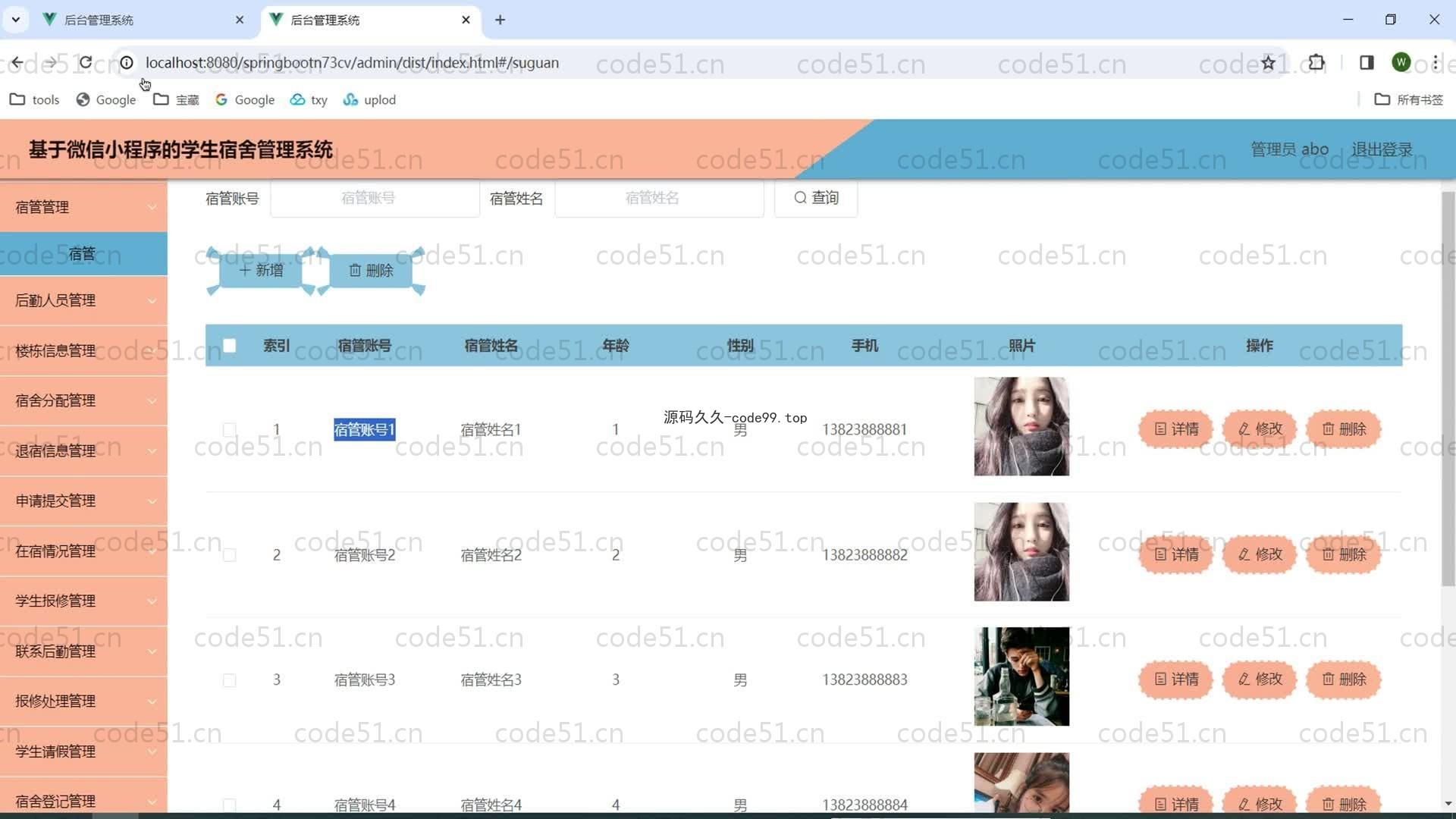Check the checkbox for row 4
Screen dimensions: 1456x819
[229, 805]
